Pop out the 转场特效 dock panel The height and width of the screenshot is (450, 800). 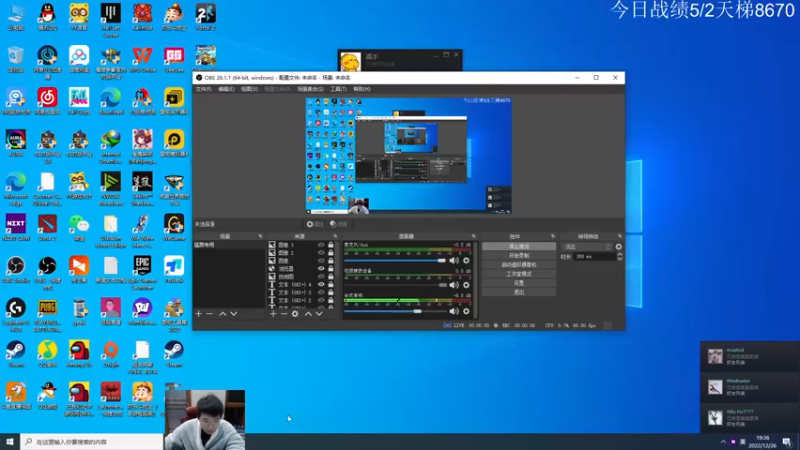coord(620,236)
